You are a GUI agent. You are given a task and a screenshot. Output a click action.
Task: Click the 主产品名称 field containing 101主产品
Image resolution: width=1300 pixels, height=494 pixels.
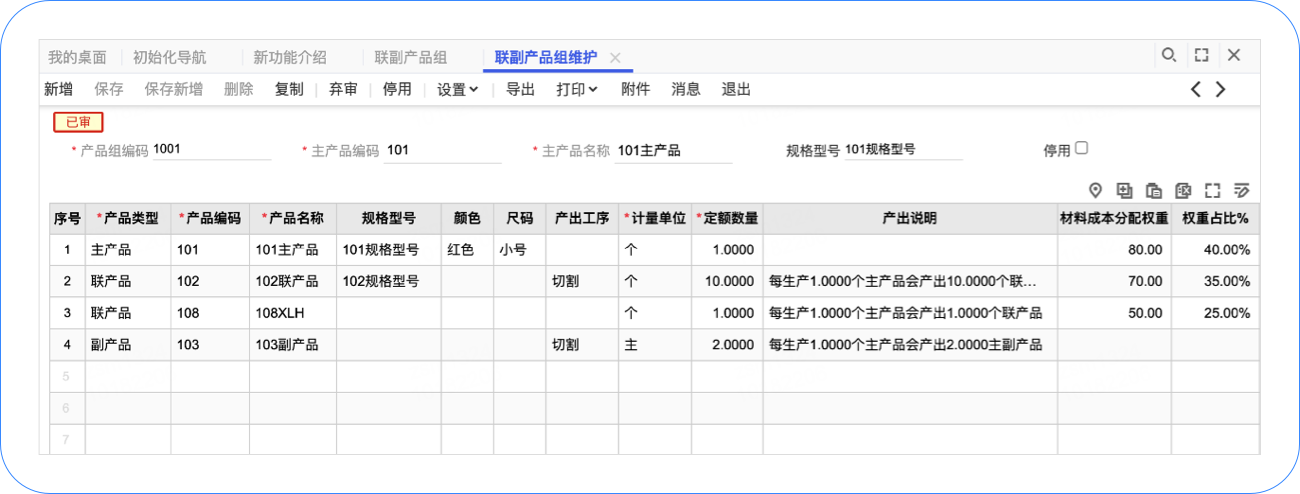tap(673, 151)
